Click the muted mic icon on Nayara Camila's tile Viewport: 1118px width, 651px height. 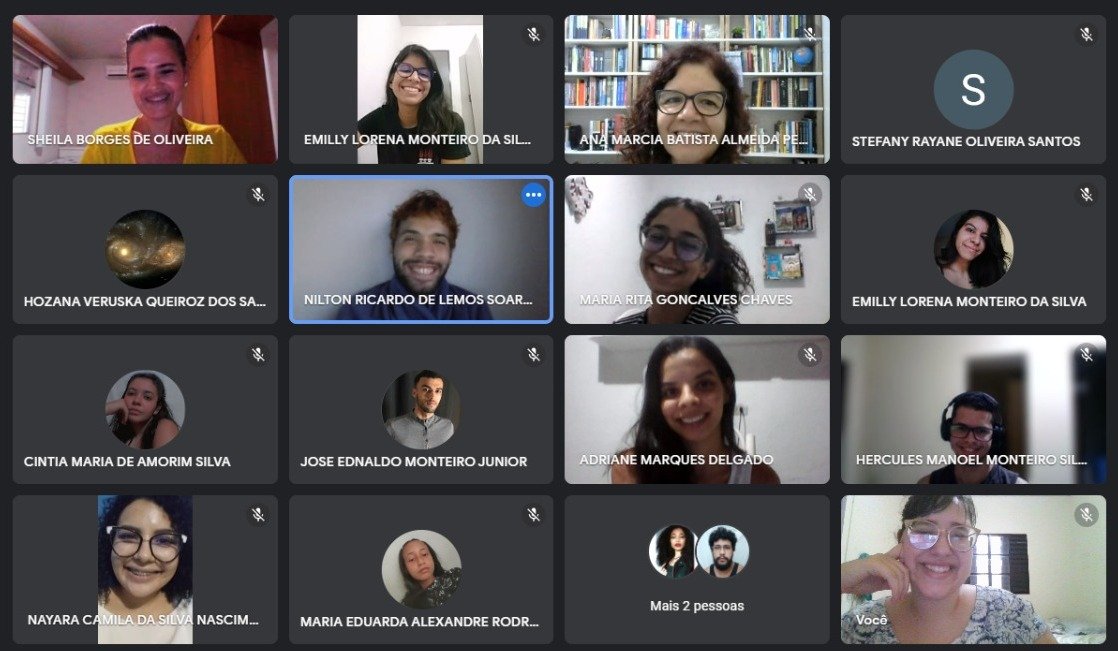click(258, 514)
